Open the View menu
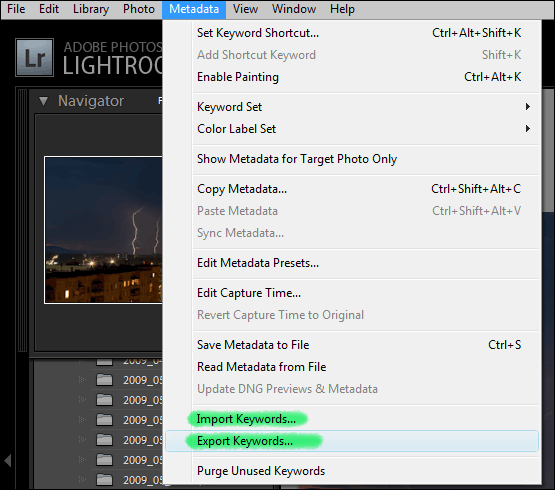The width and height of the screenshot is (555, 490). click(245, 9)
